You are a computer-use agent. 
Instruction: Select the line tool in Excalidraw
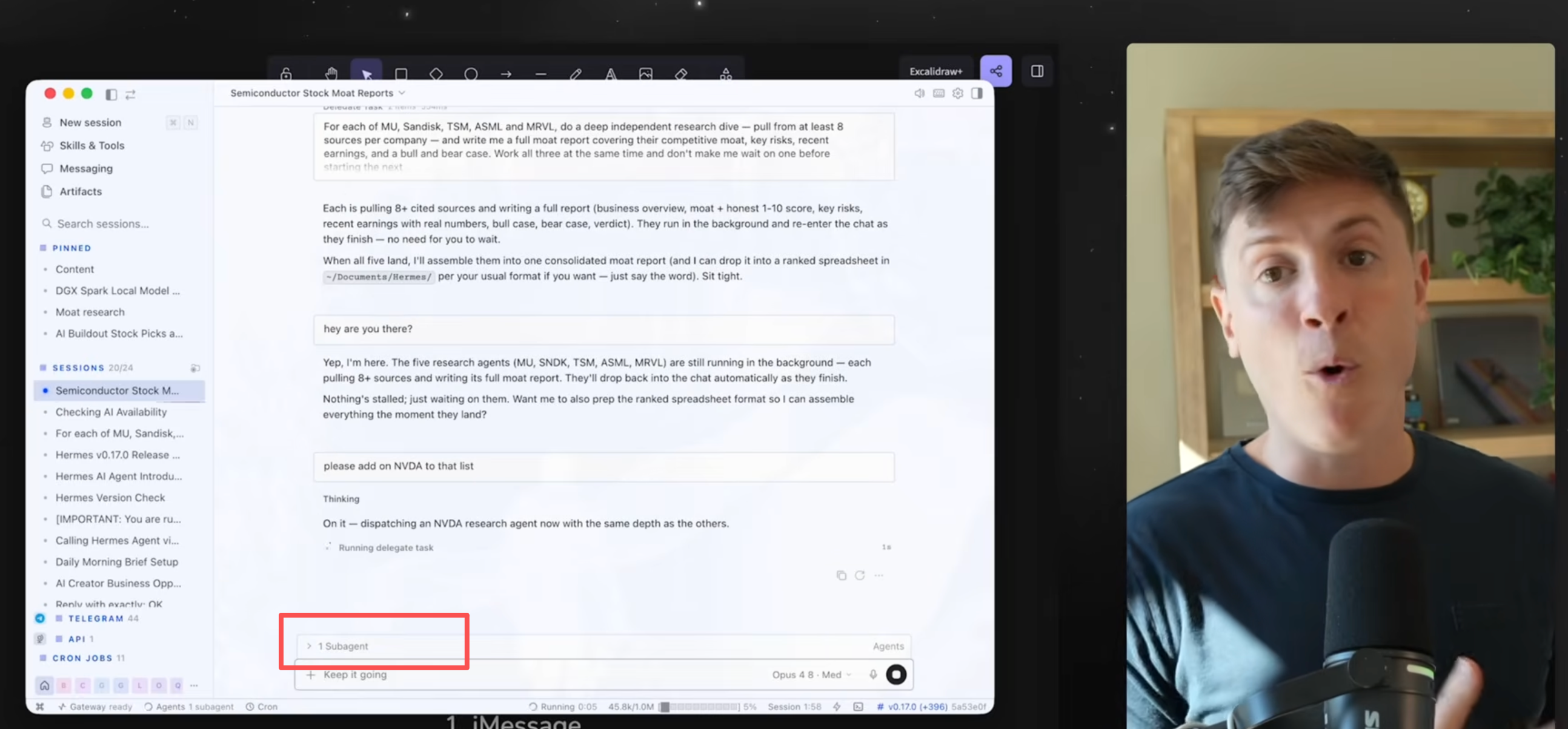point(540,74)
